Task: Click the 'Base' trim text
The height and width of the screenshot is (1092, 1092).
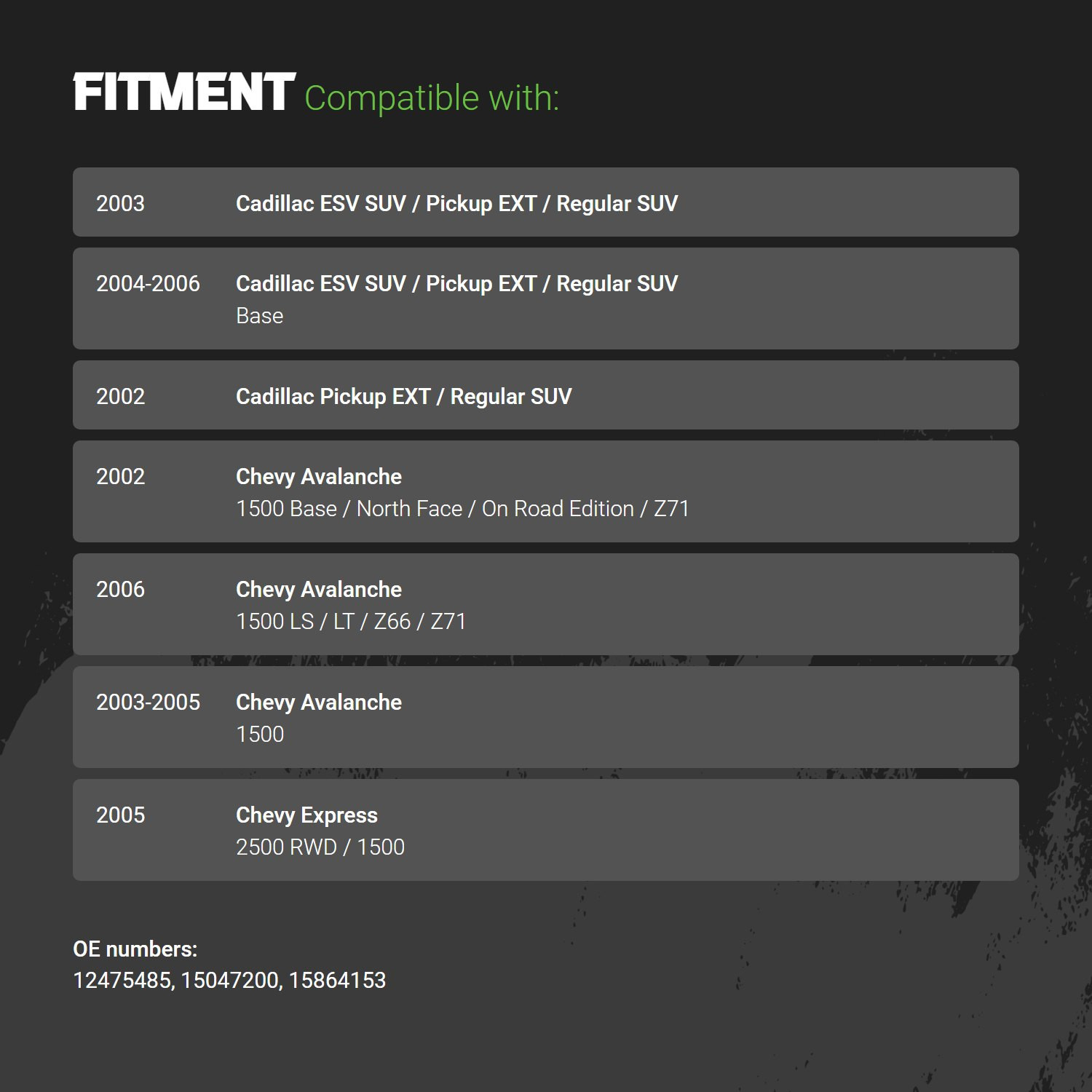Action: (x=260, y=316)
